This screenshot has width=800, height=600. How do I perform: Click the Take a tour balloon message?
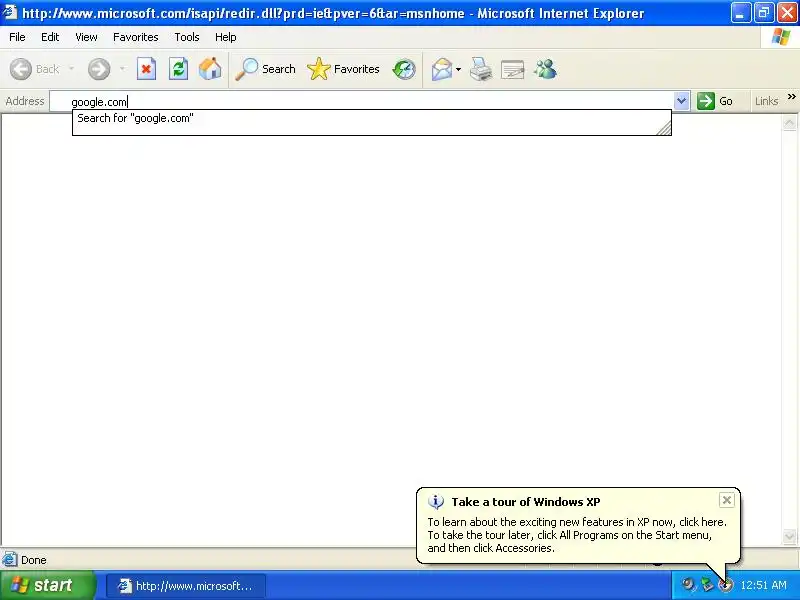[x=577, y=535]
